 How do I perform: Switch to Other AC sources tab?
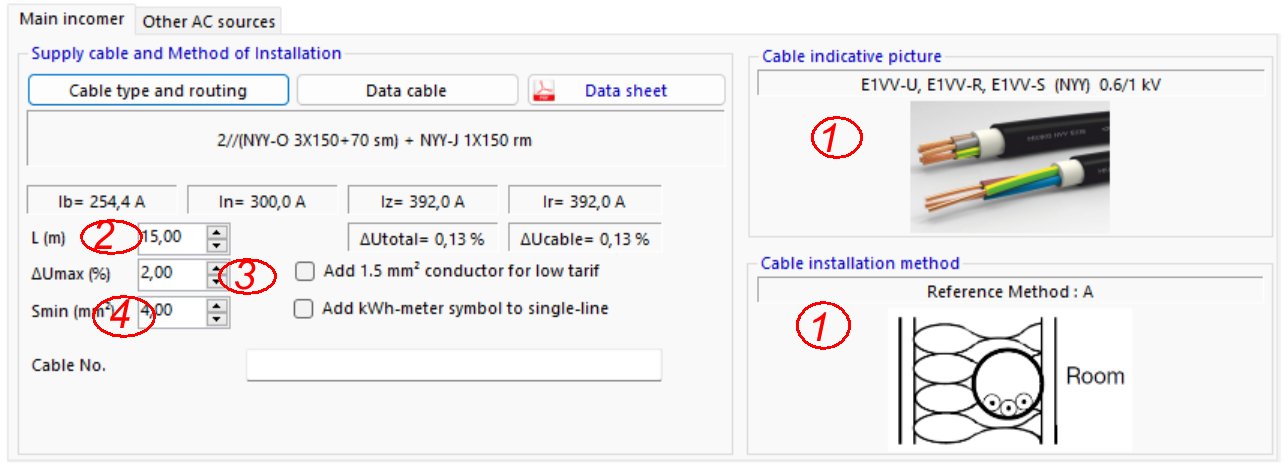point(208,21)
